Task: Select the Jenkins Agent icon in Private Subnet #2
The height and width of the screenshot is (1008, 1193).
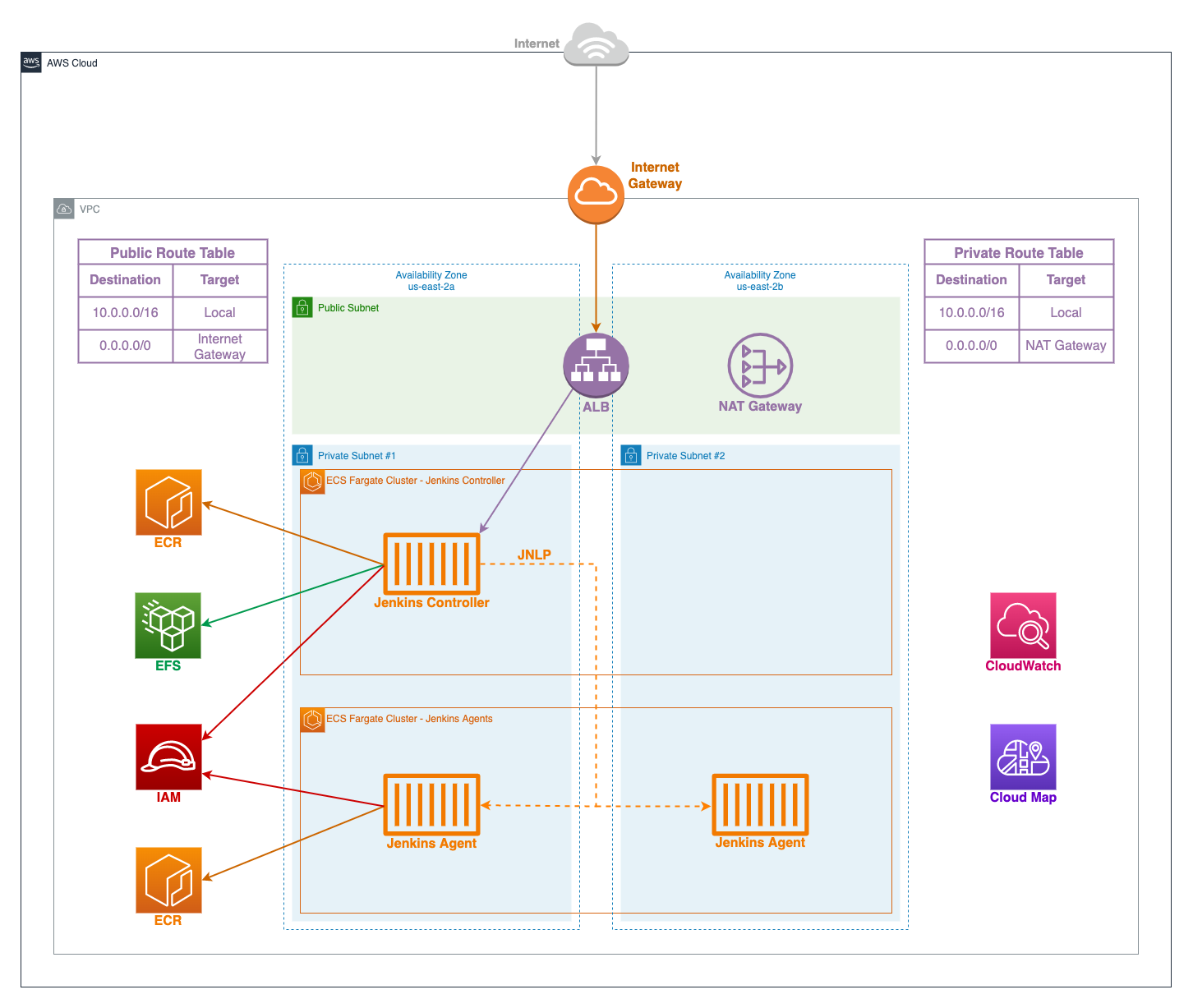Action: pos(760,804)
